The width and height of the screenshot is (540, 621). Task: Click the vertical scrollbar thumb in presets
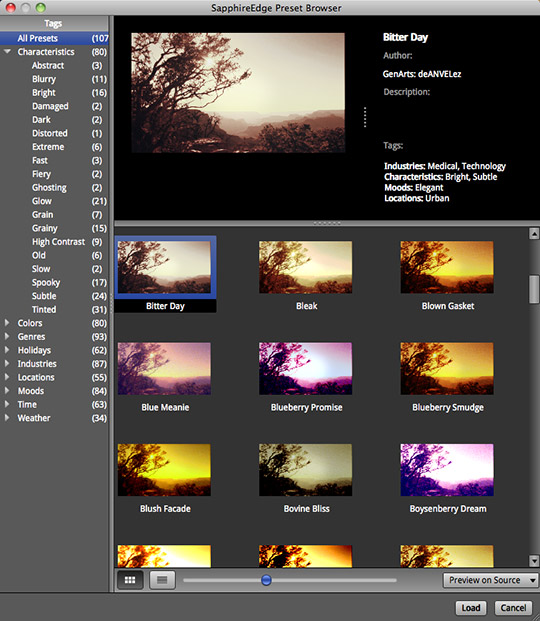534,290
